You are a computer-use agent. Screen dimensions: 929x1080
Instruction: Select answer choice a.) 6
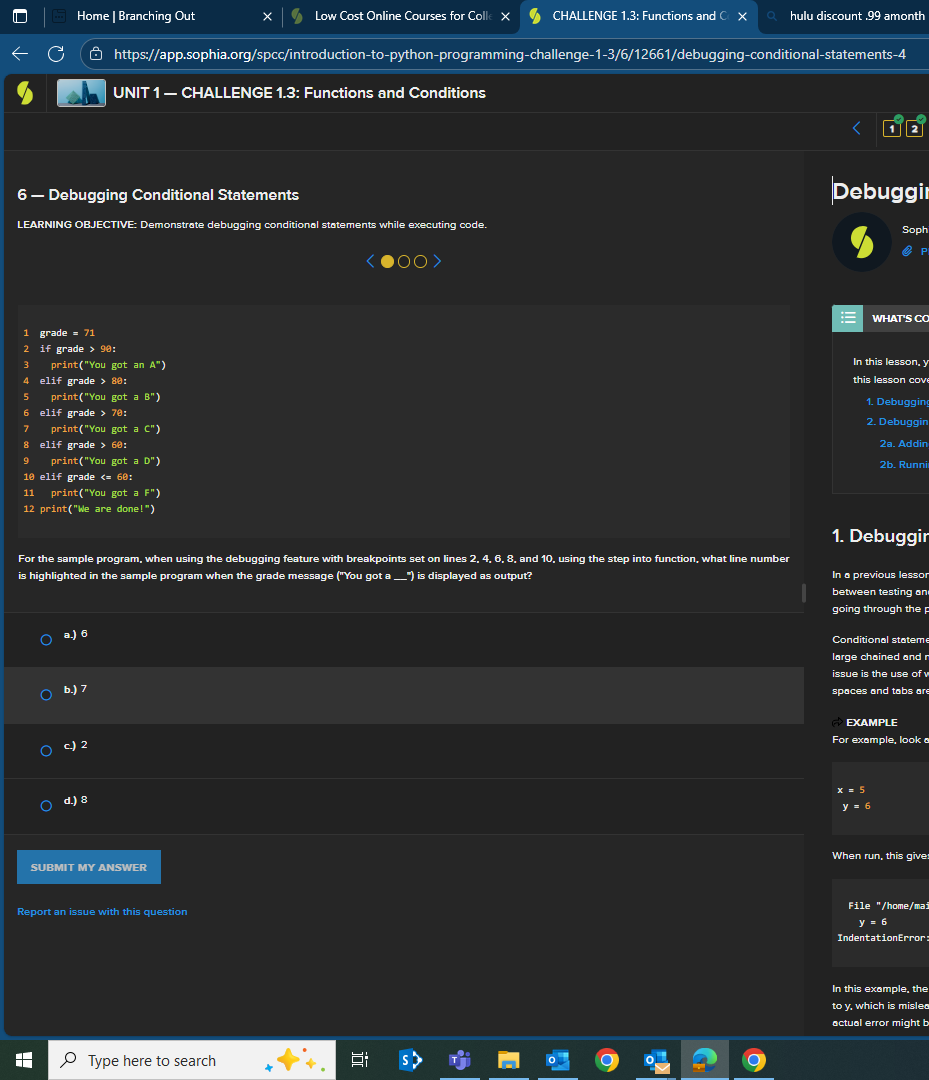[x=45, y=639]
